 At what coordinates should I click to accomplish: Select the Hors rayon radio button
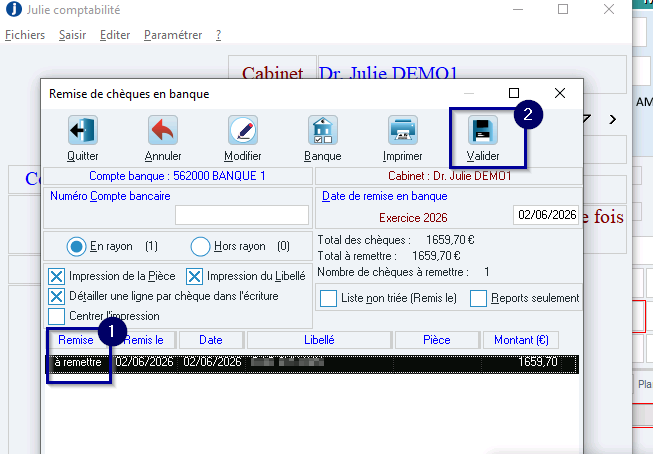pos(200,247)
